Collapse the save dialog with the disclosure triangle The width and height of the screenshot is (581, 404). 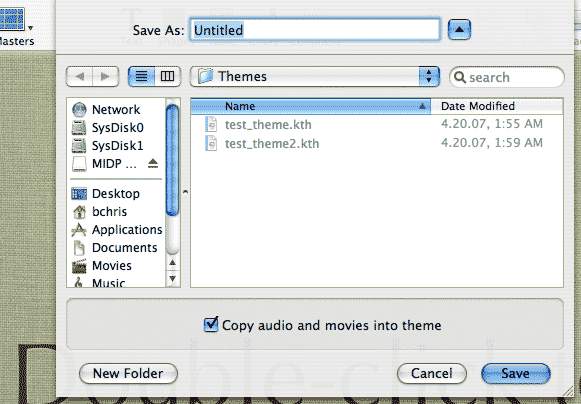pyautogui.click(x=459, y=29)
